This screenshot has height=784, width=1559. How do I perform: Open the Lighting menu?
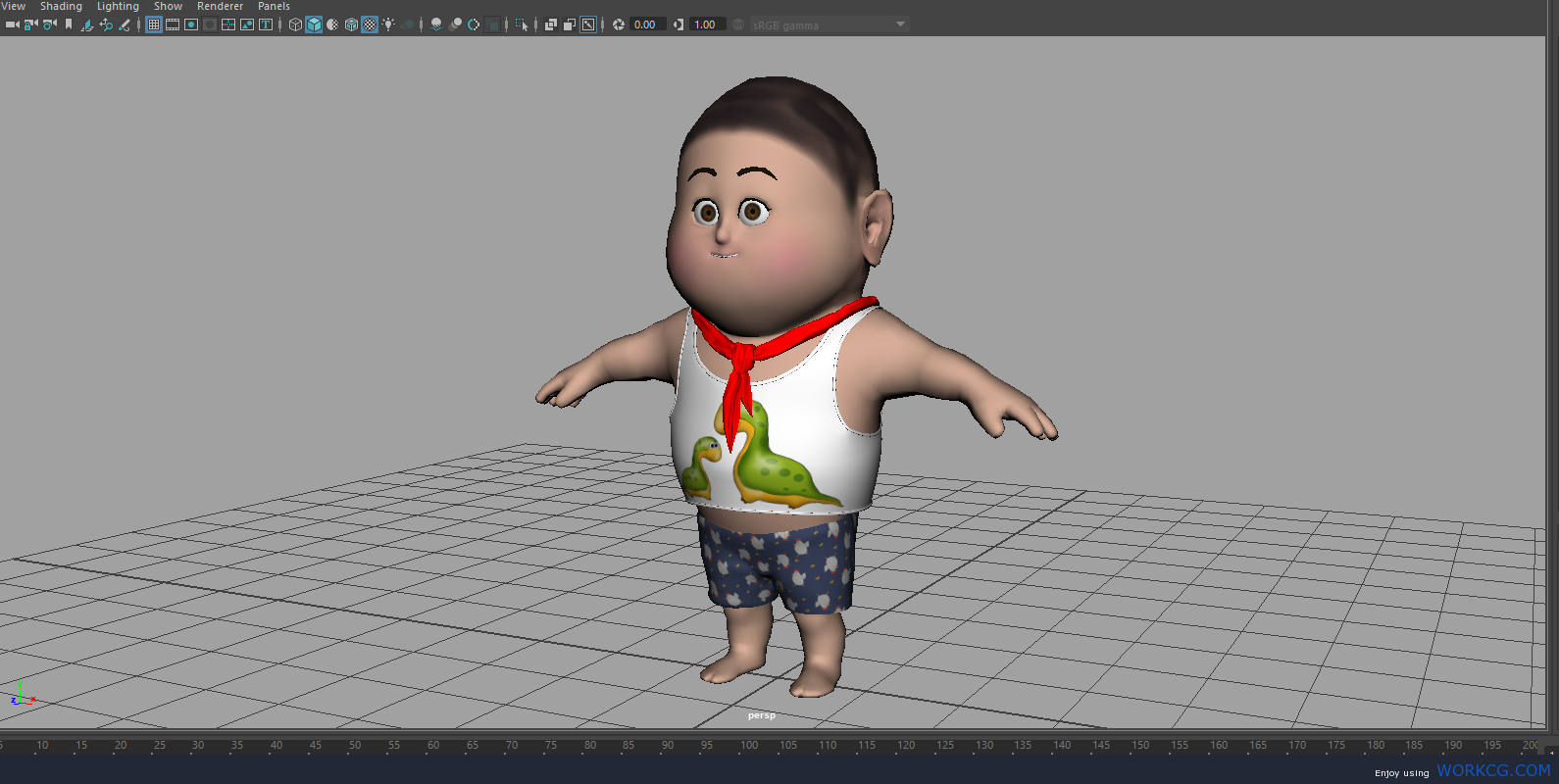(x=118, y=6)
